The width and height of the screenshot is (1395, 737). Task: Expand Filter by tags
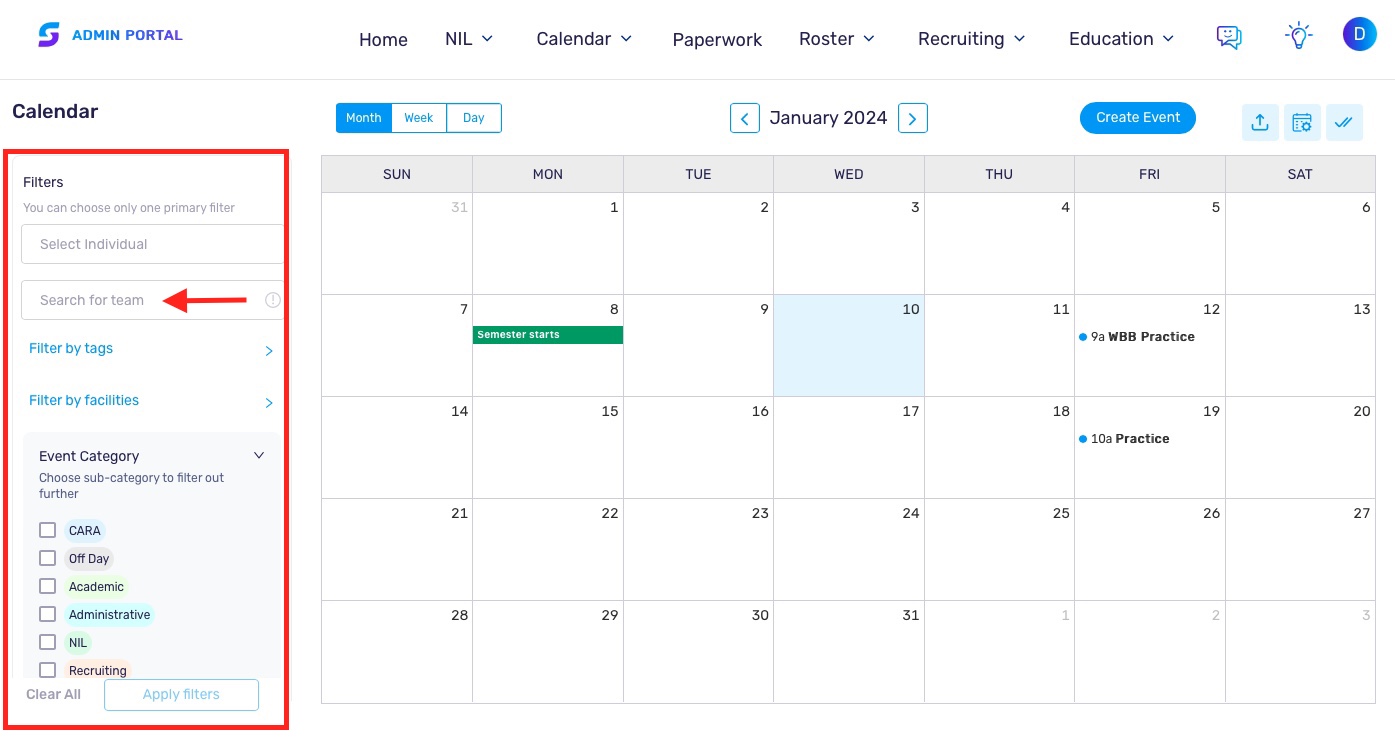151,349
